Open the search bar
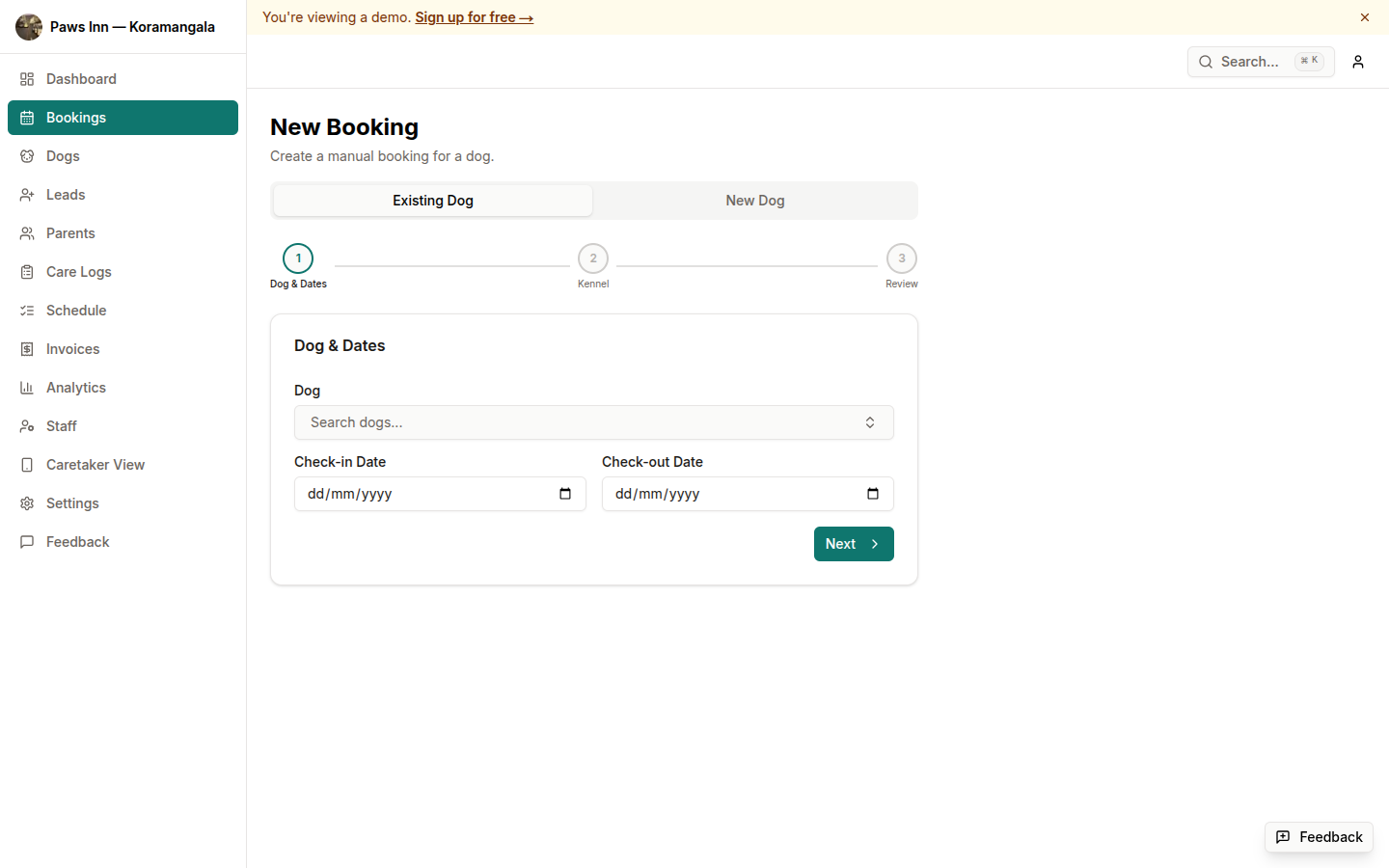Image resolution: width=1389 pixels, height=868 pixels. coord(1254,62)
